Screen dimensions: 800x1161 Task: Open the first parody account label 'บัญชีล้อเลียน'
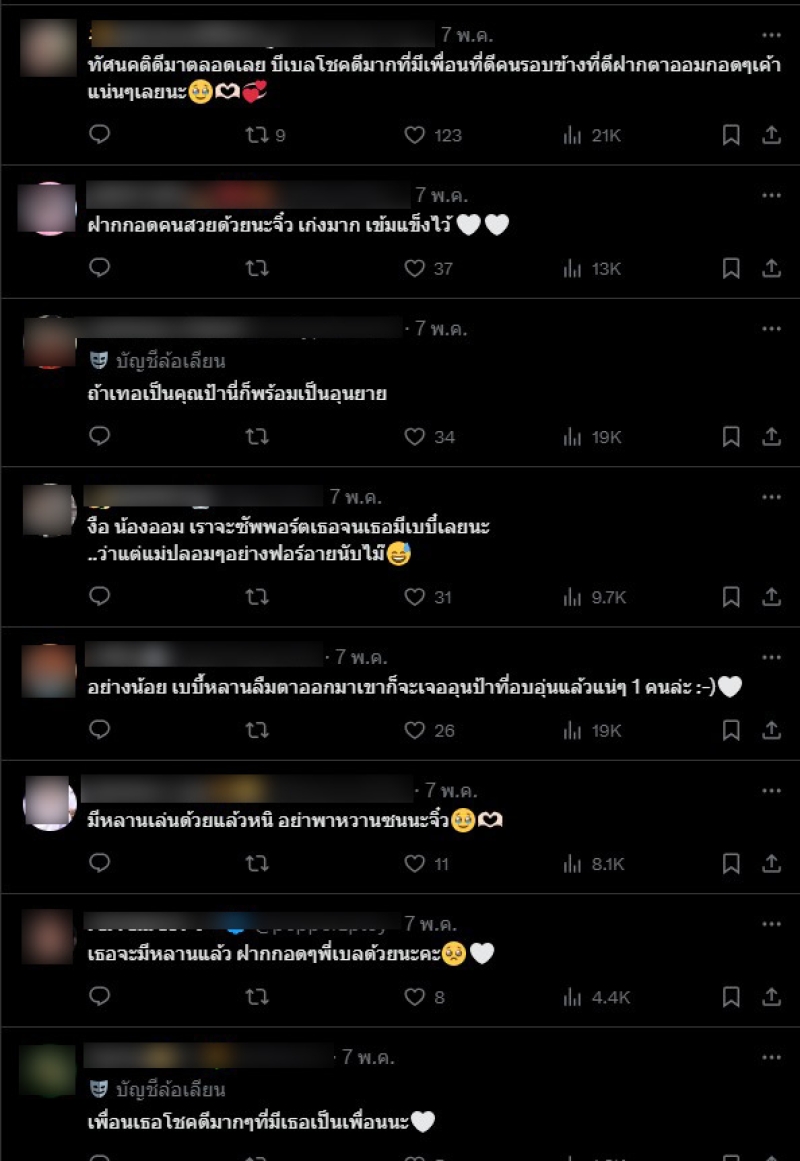point(158,361)
